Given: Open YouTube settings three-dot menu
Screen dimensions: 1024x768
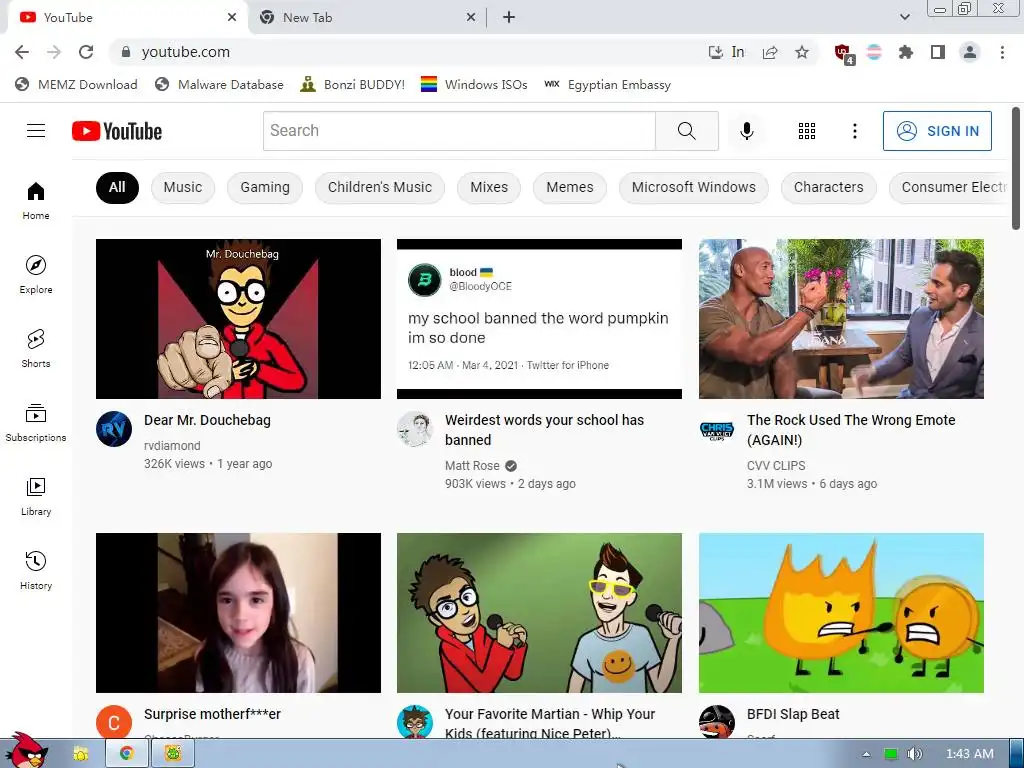Looking at the screenshot, I should 854,131.
